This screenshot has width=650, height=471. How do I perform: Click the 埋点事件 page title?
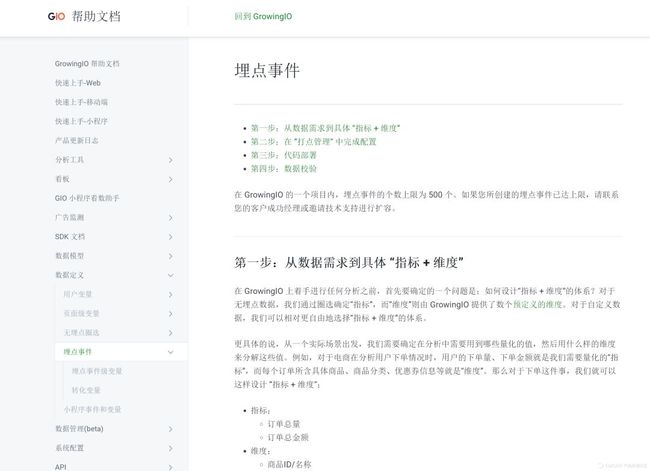coord(267,70)
